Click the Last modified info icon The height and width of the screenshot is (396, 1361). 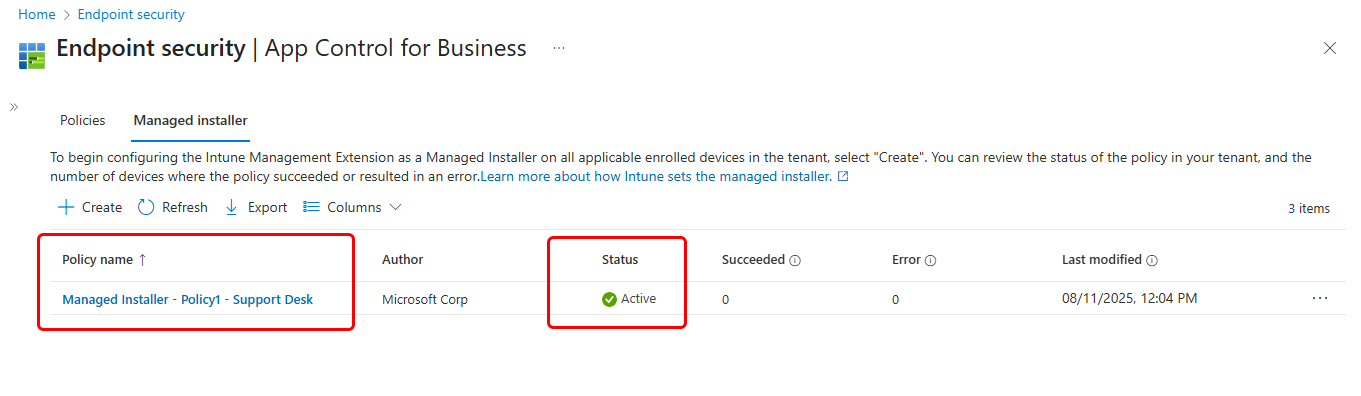pos(1151,260)
